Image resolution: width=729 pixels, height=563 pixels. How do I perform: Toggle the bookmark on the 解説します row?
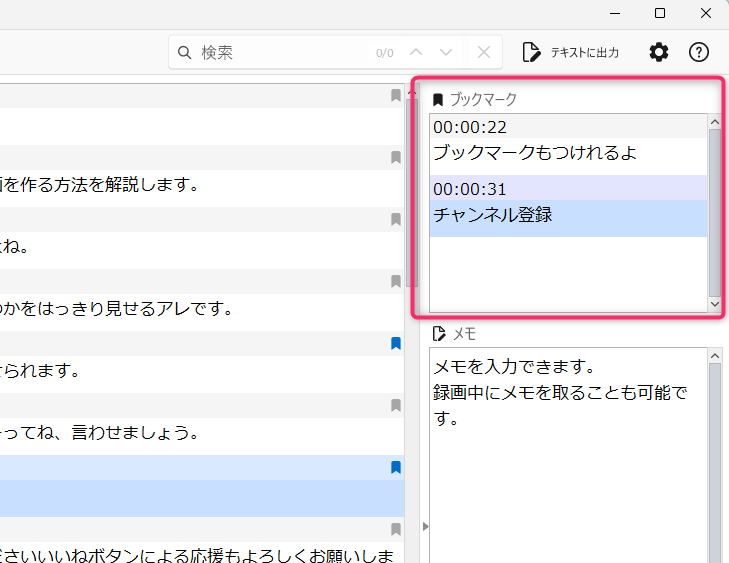(x=396, y=158)
